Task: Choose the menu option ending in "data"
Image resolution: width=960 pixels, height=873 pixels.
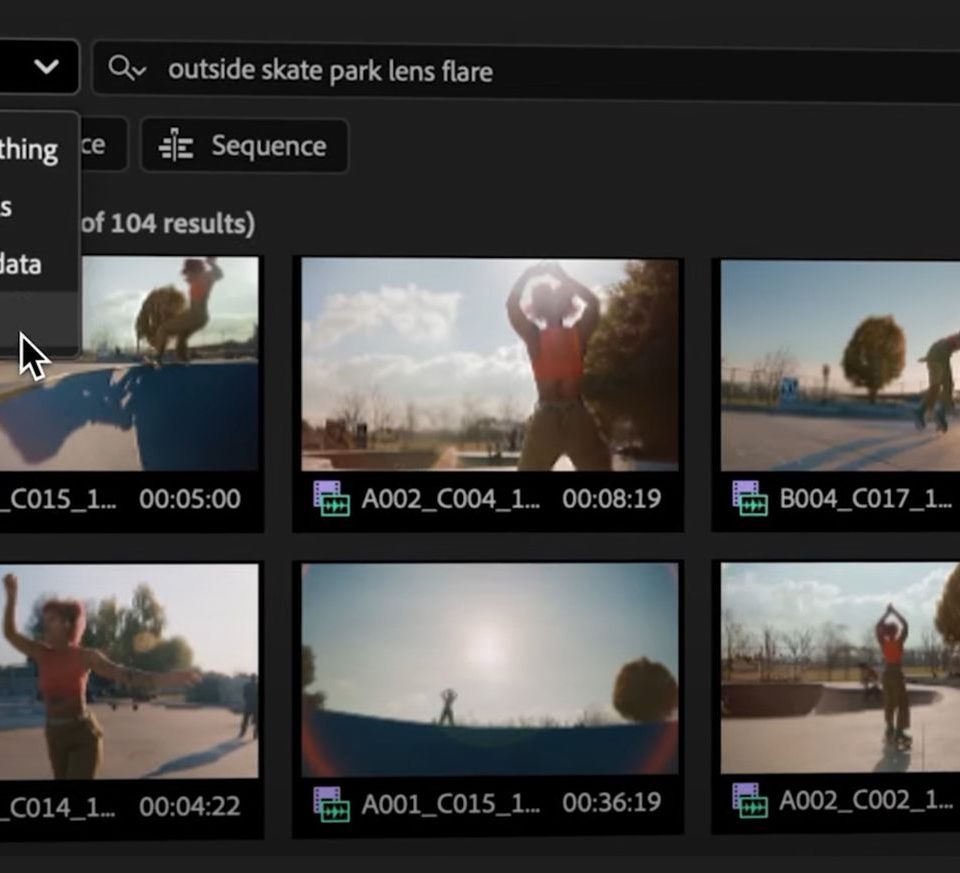Action: [x=20, y=264]
